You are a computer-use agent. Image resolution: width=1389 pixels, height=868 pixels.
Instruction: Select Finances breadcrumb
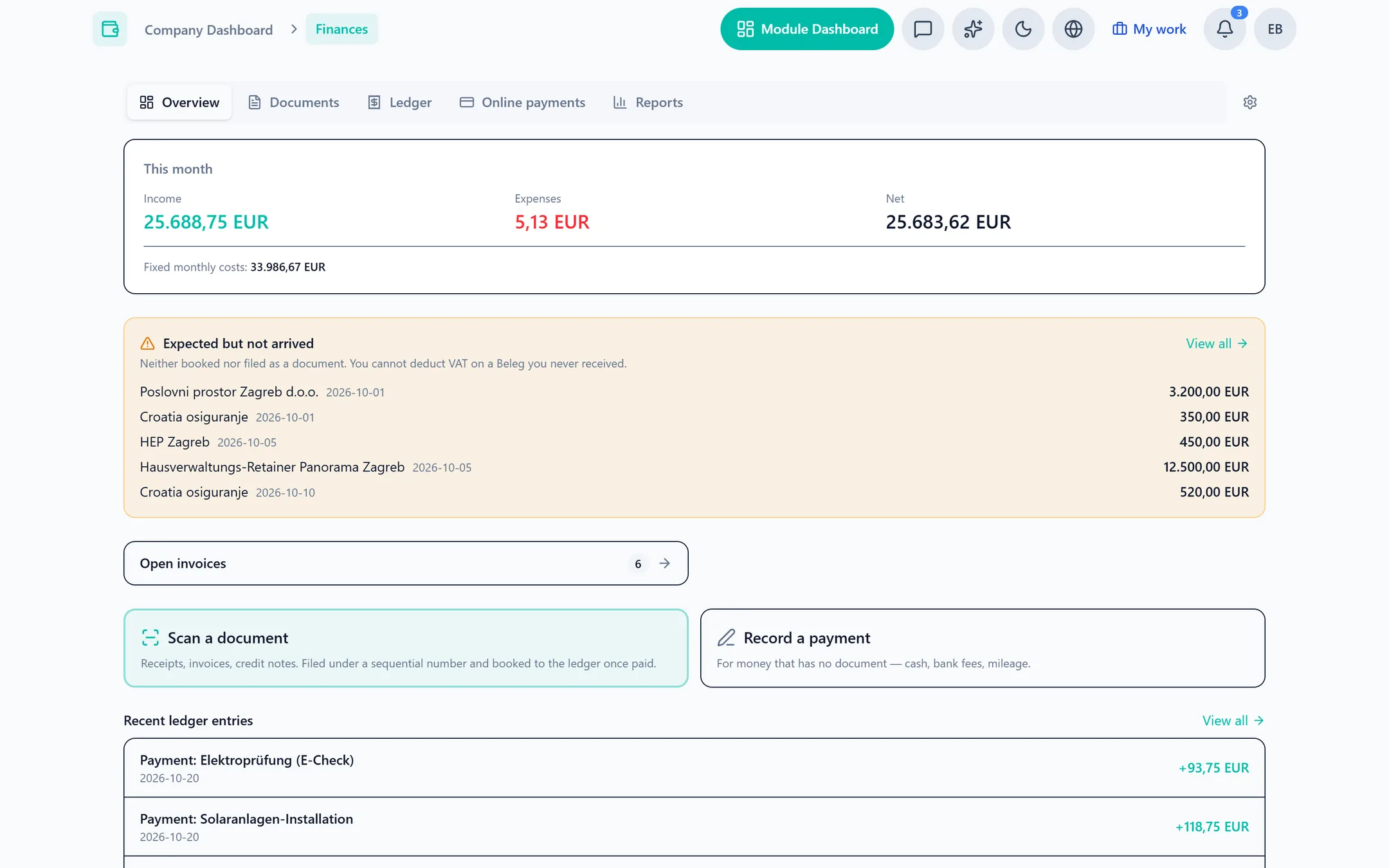(x=341, y=29)
